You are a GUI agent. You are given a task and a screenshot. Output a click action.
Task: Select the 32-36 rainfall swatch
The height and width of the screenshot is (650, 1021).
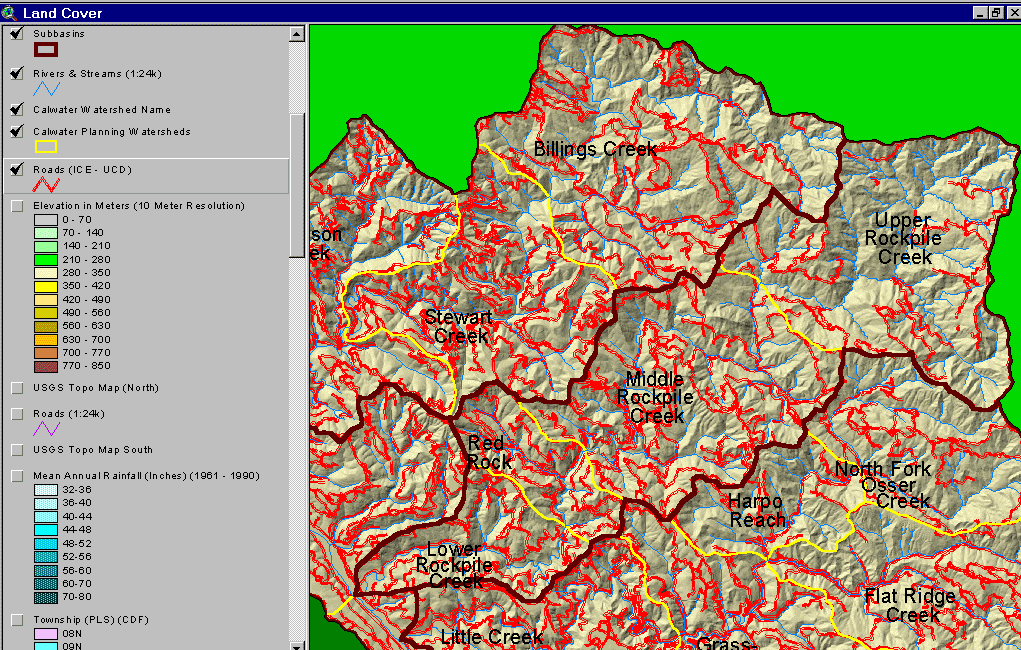click(x=46, y=490)
